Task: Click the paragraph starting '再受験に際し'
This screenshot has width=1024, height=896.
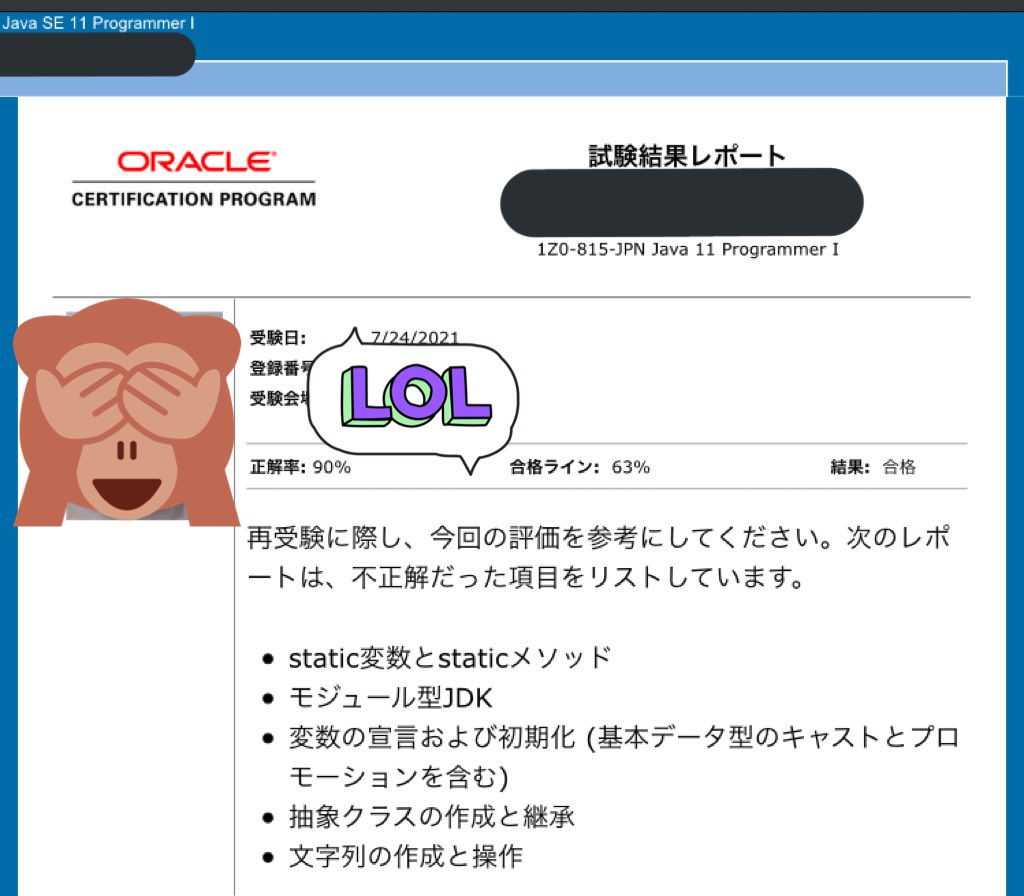Action: pos(600,557)
